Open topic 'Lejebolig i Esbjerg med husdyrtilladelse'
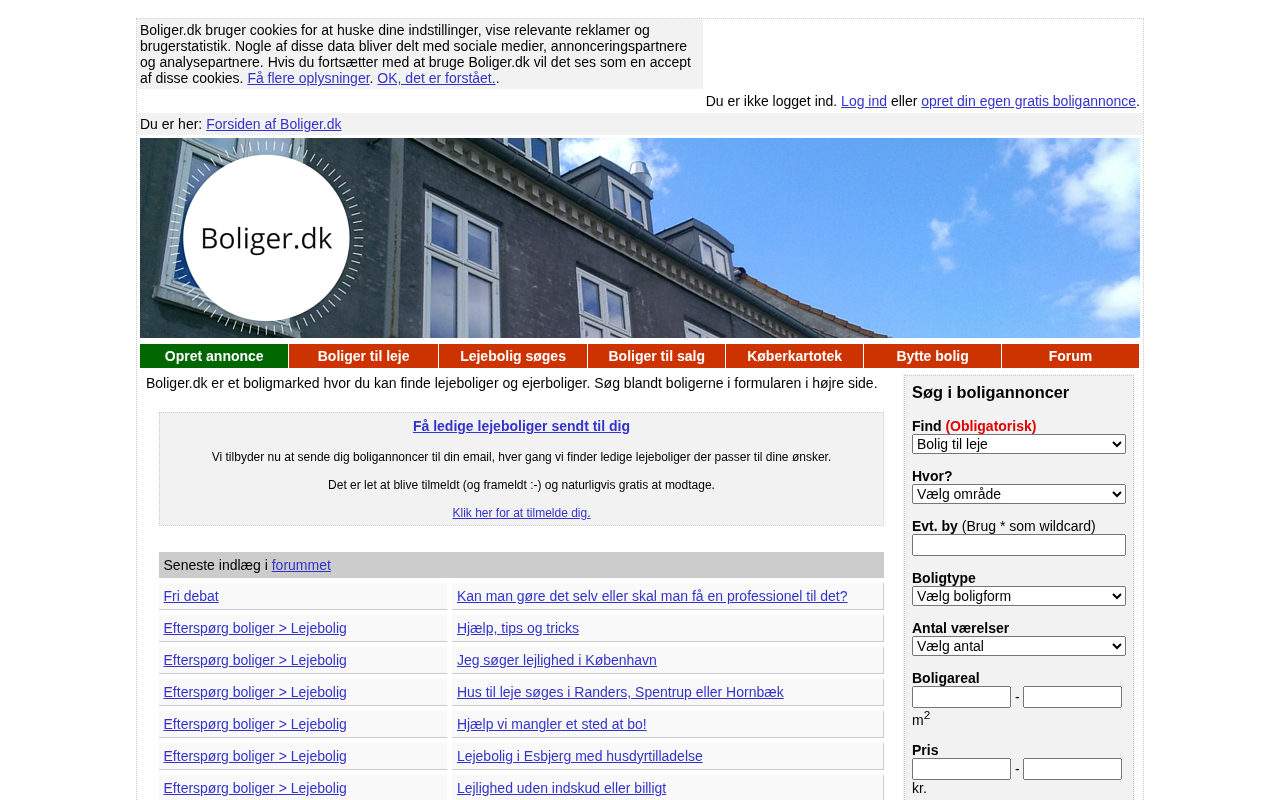 [x=580, y=756]
